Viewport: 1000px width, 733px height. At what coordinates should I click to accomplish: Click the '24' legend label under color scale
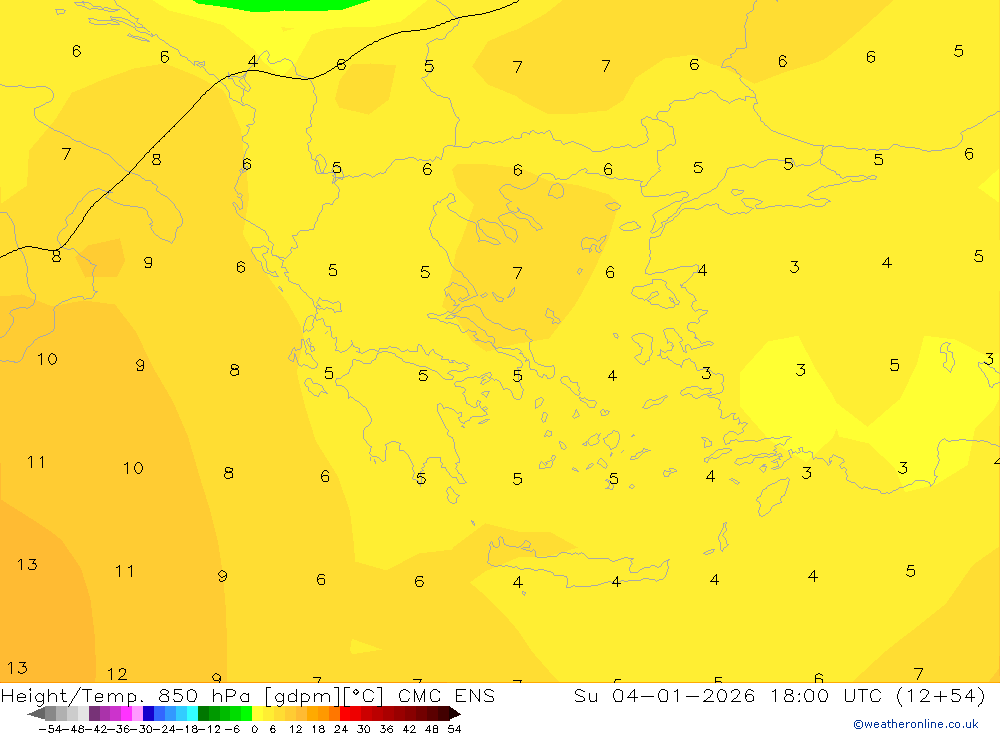(x=341, y=729)
